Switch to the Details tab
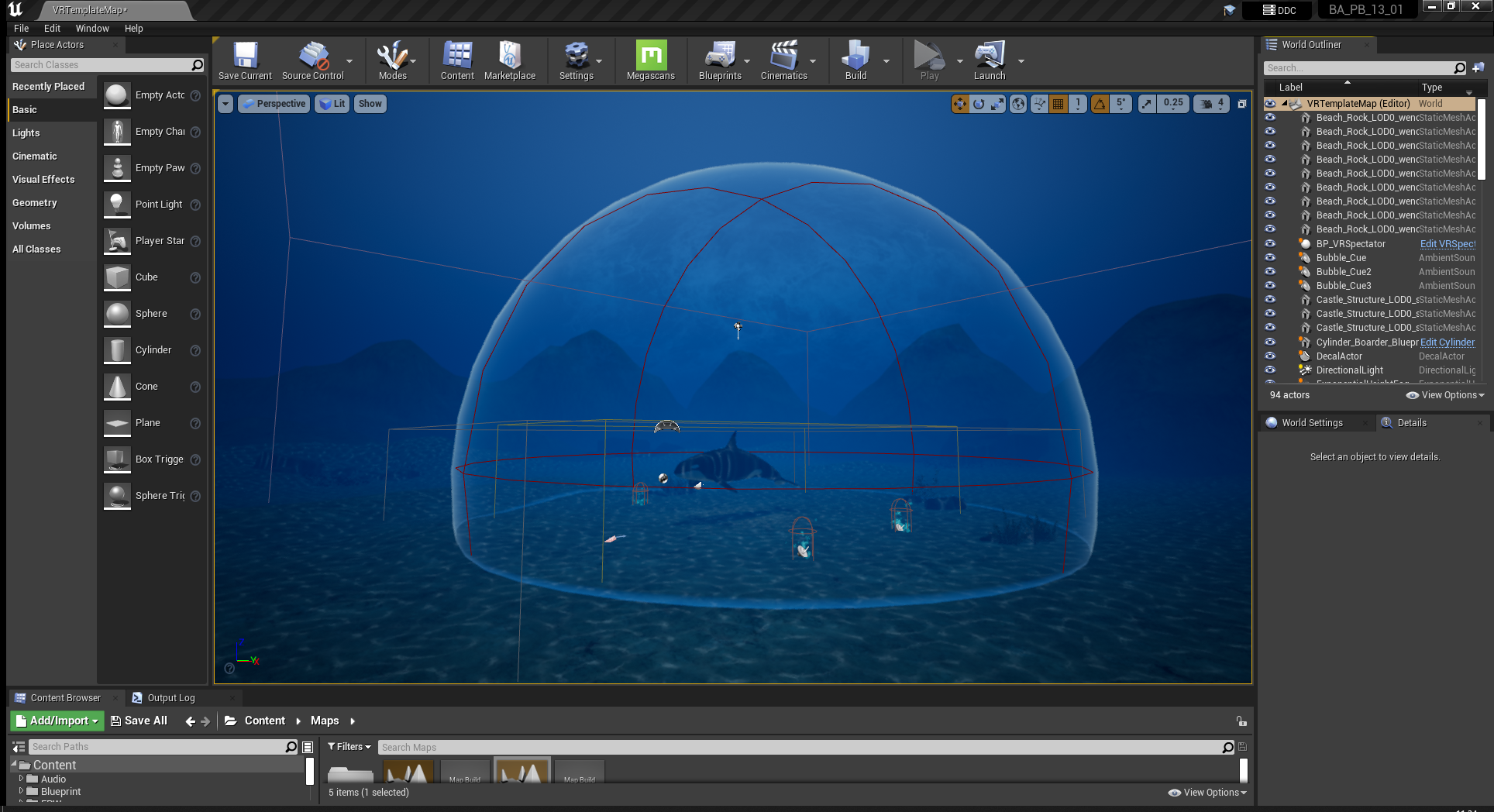Viewport: 1494px width, 812px height. [x=1412, y=422]
